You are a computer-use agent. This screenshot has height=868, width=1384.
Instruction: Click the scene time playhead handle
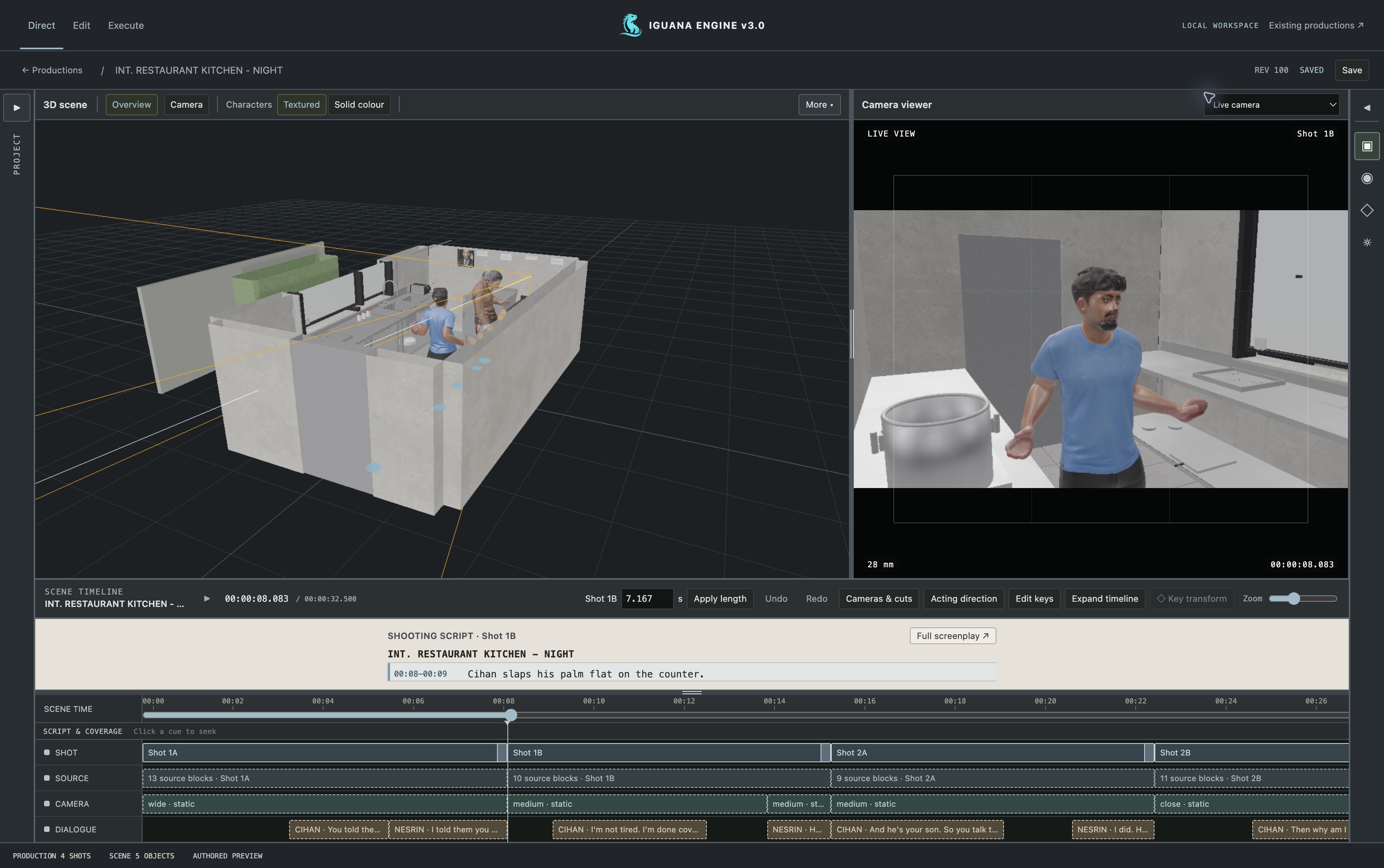click(x=510, y=715)
